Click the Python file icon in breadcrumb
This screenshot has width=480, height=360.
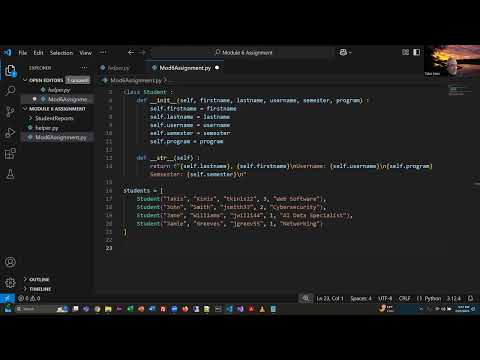point(105,80)
